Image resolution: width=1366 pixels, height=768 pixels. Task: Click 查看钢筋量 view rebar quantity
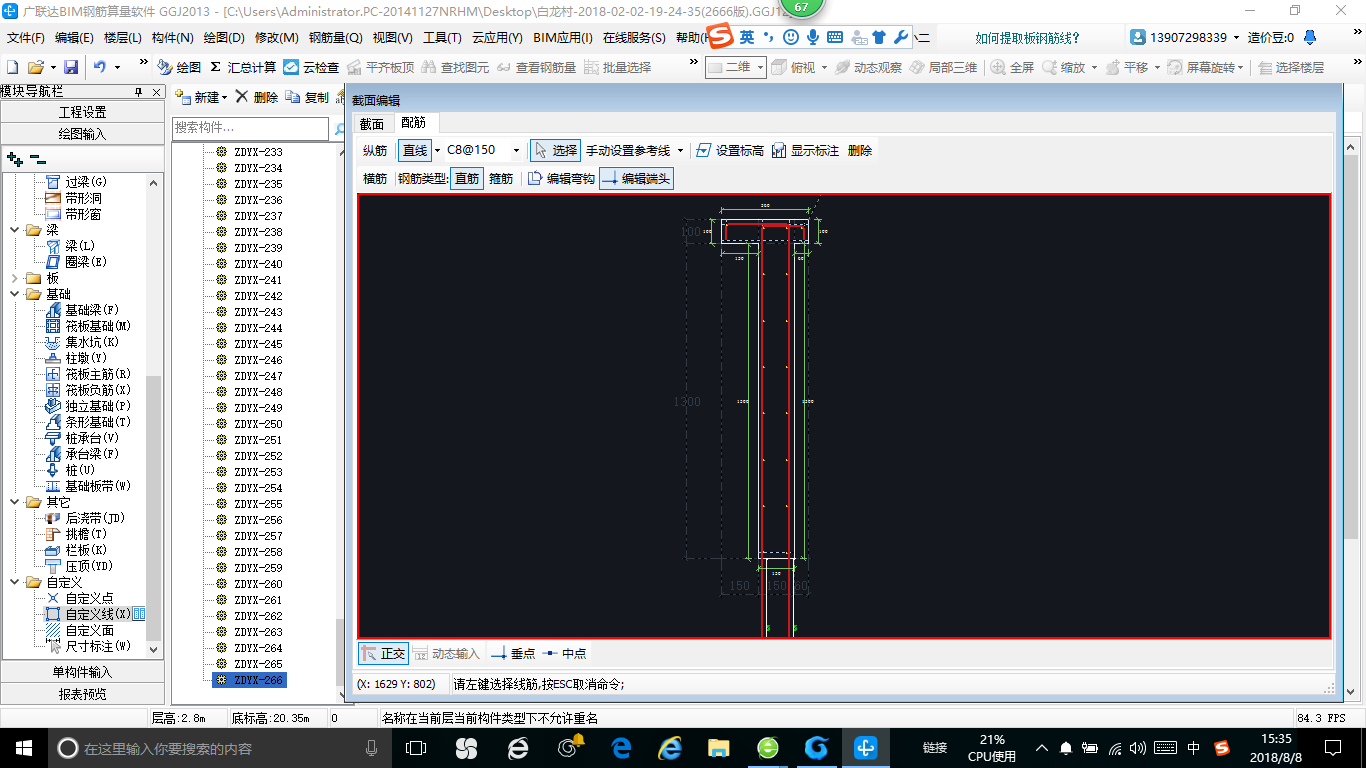pos(536,67)
